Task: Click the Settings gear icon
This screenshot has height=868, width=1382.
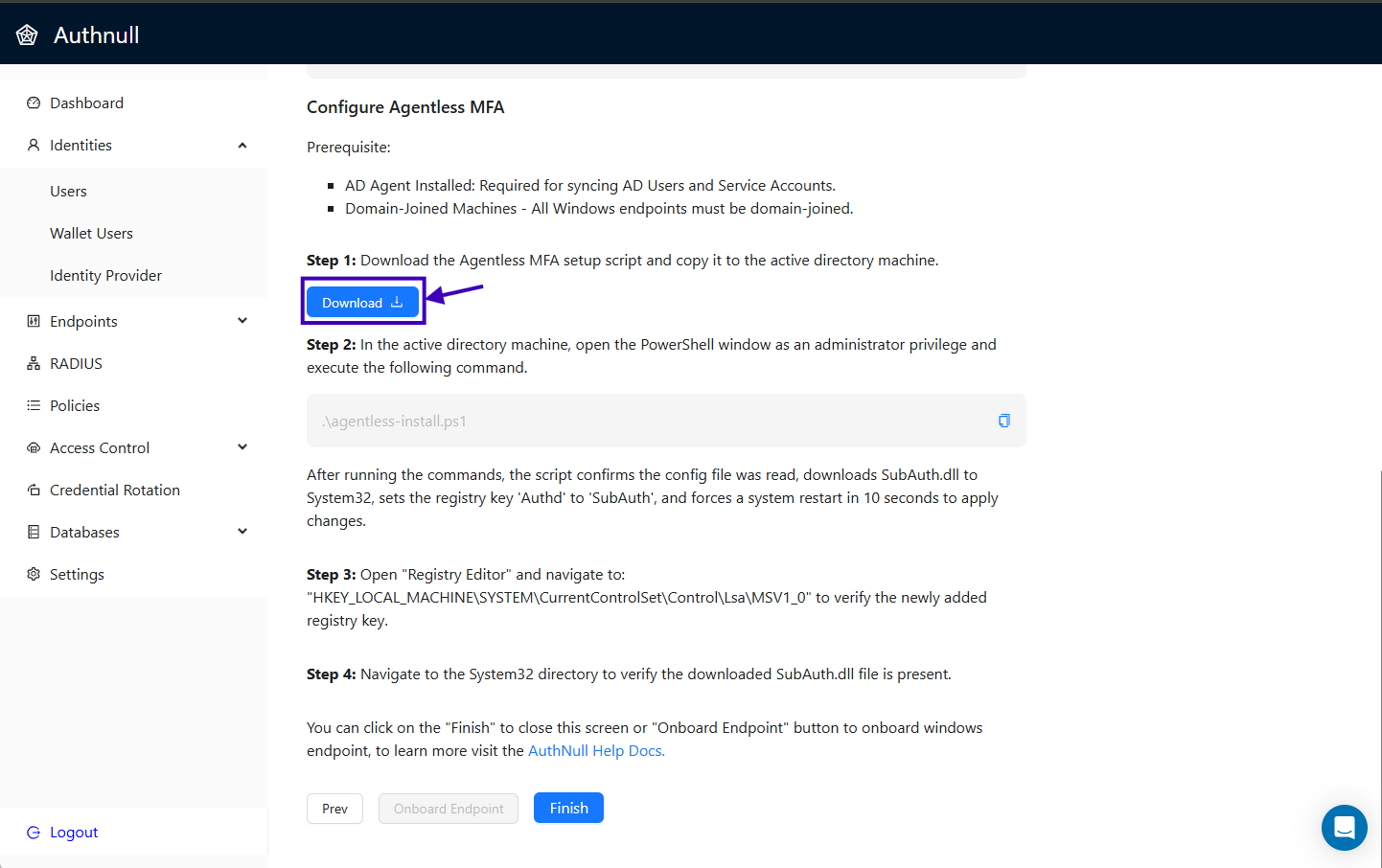Action: point(34,575)
